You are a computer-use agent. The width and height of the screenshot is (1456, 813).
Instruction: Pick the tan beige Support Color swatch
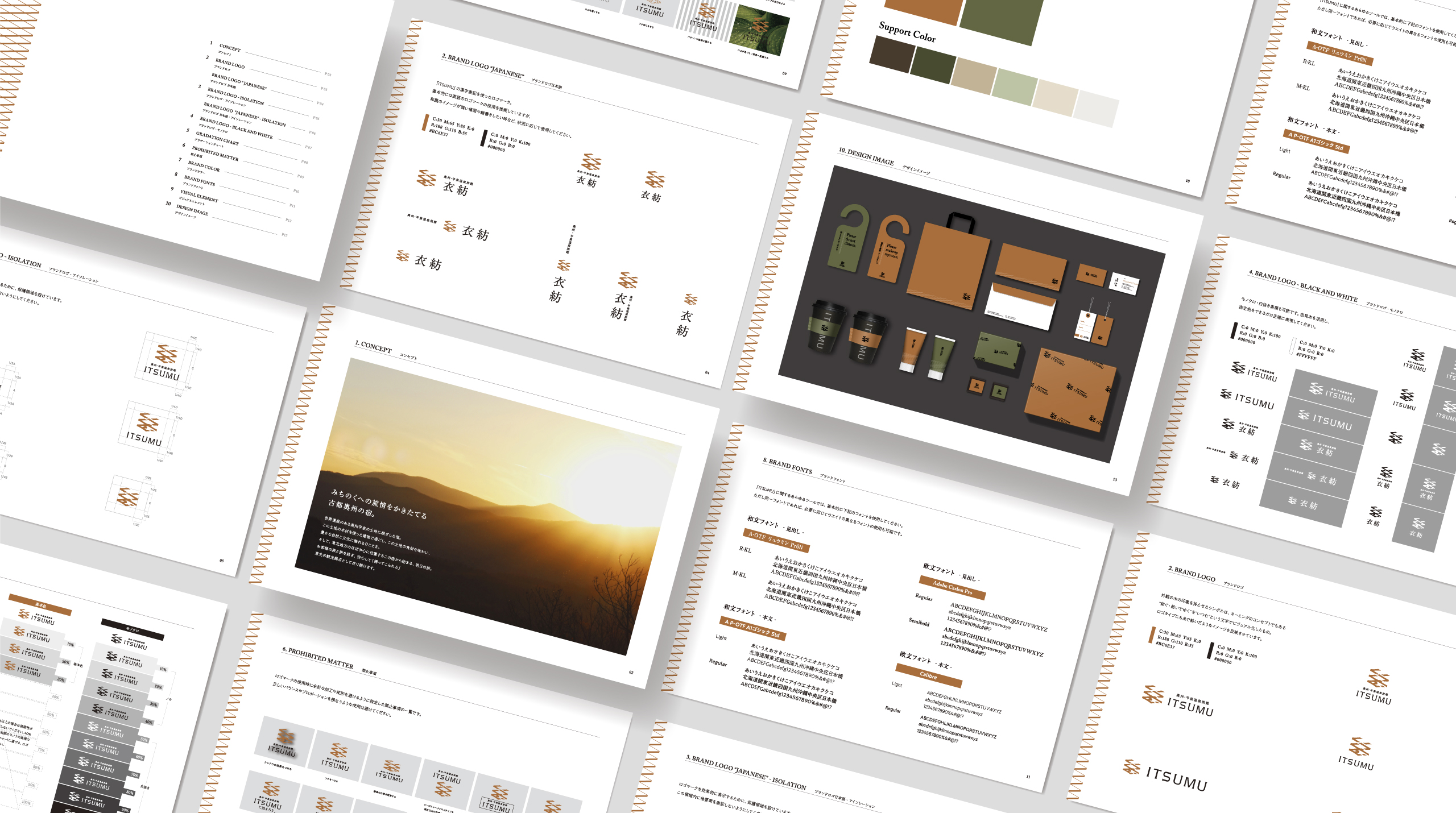tap(974, 76)
